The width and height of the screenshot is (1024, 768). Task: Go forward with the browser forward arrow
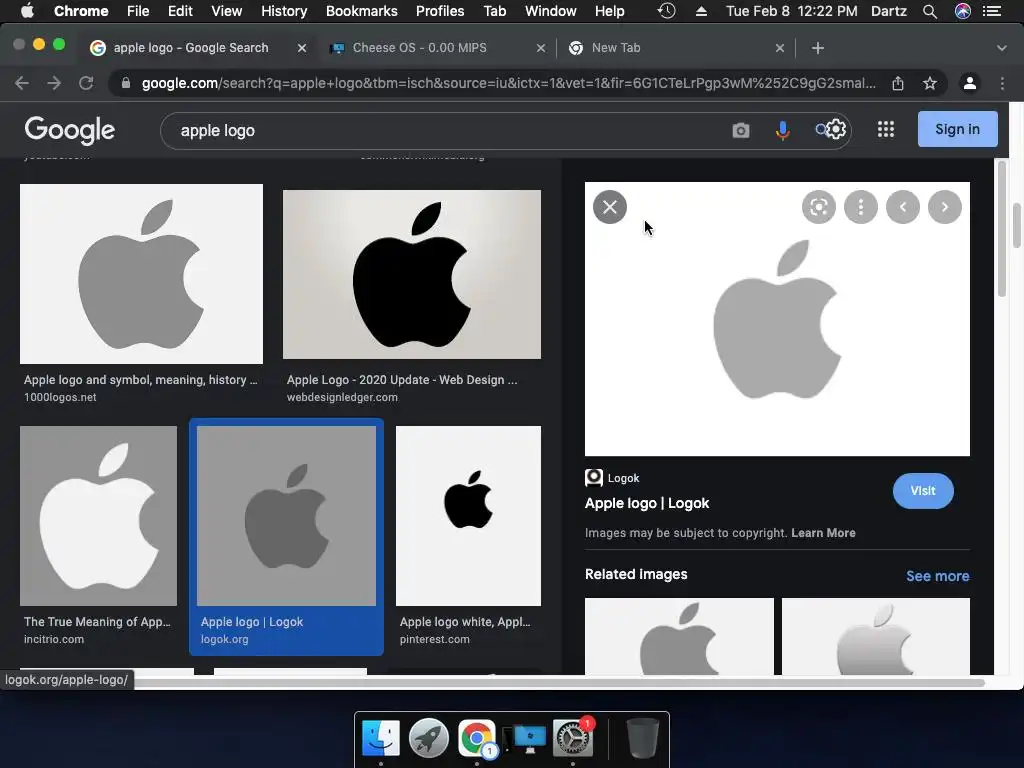(54, 83)
